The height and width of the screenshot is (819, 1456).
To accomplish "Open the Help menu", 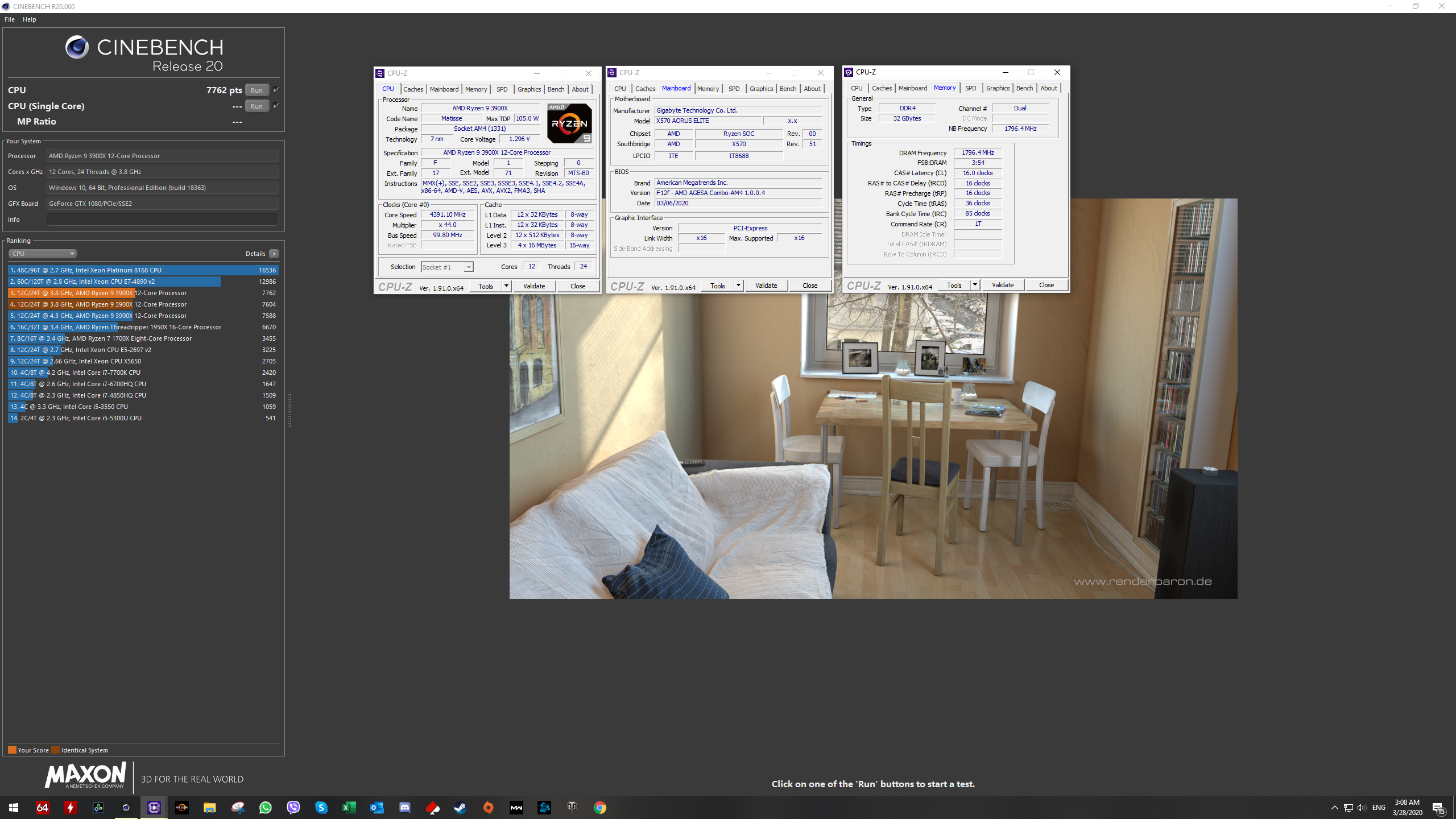I will tap(30, 19).
